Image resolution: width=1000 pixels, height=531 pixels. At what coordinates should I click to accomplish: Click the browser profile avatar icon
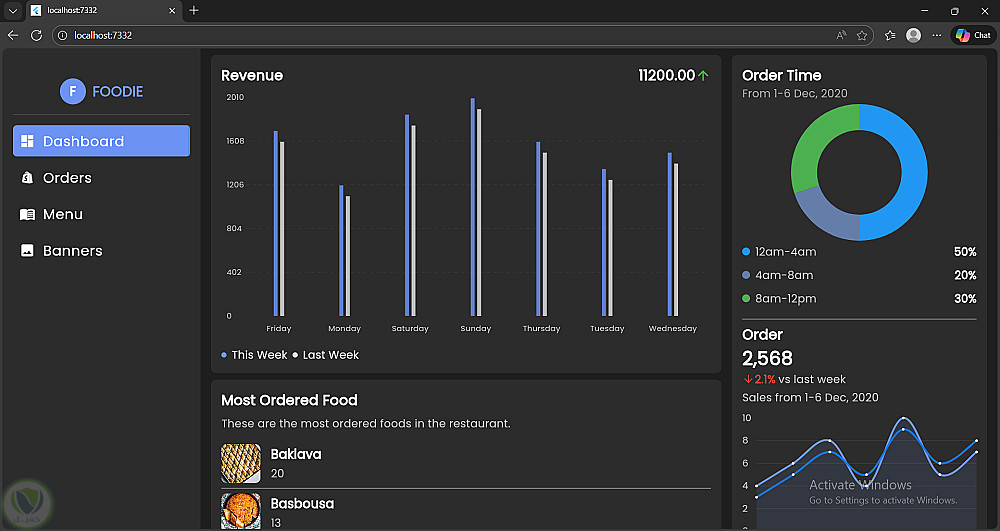[913, 35]
